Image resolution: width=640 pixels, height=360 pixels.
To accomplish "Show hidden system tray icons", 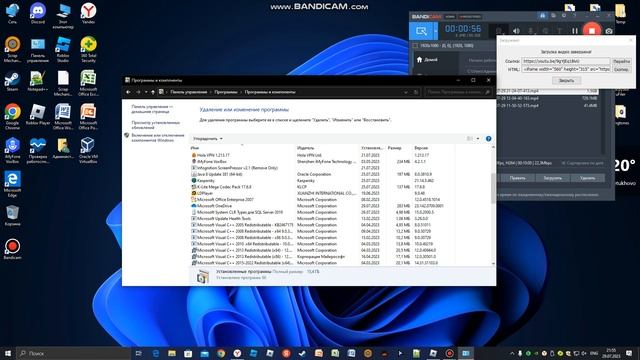I will tap(512, 353).
